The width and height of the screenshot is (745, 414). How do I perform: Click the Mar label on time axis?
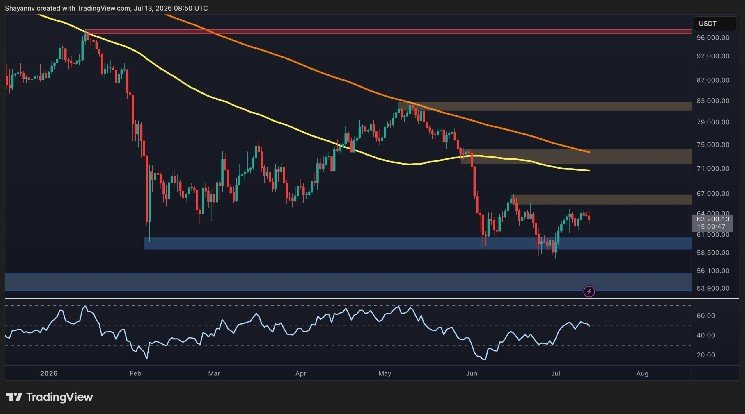pos(214,374)
